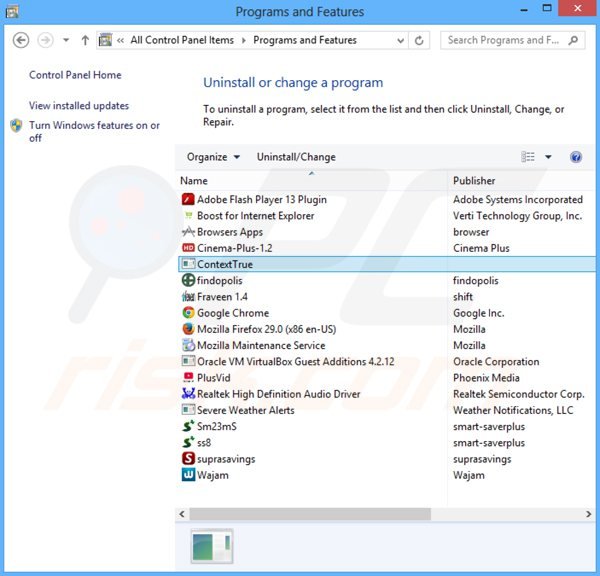Click the scrollbar left arrow
600x576 pixels.
click(x=182, y=514)
